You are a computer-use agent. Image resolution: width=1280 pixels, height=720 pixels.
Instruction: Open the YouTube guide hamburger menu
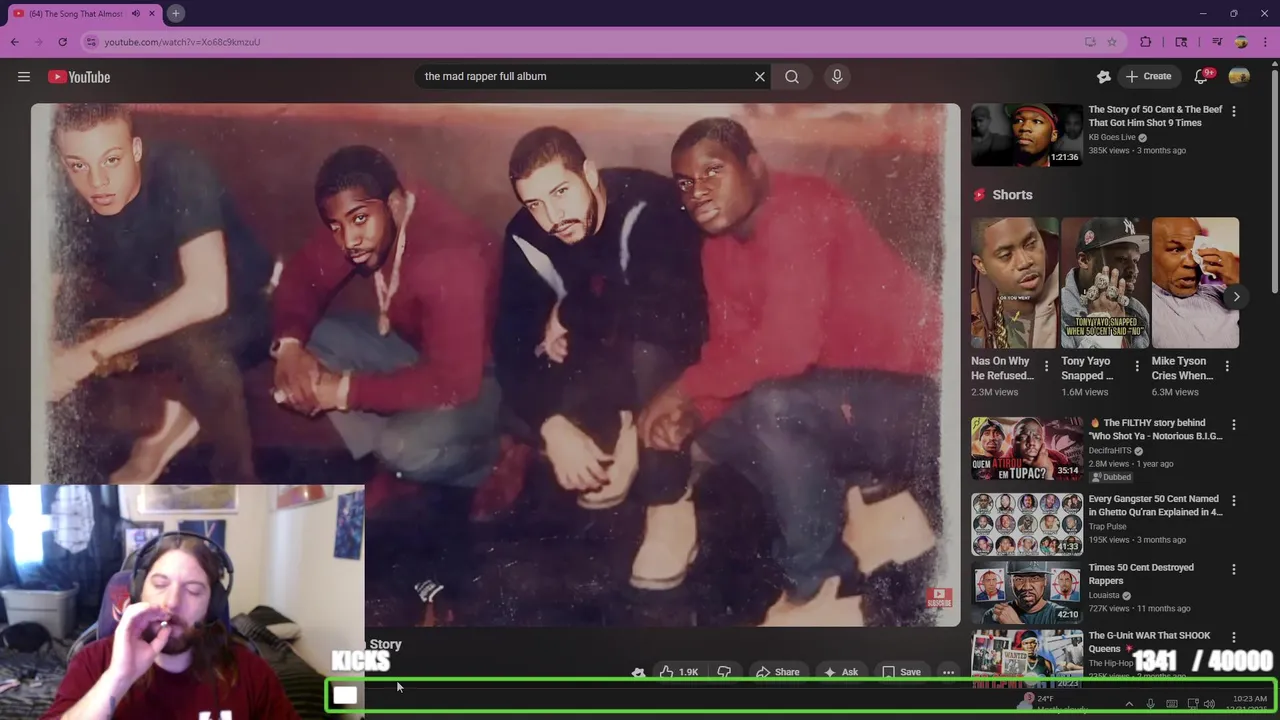[x=24, y=77]
